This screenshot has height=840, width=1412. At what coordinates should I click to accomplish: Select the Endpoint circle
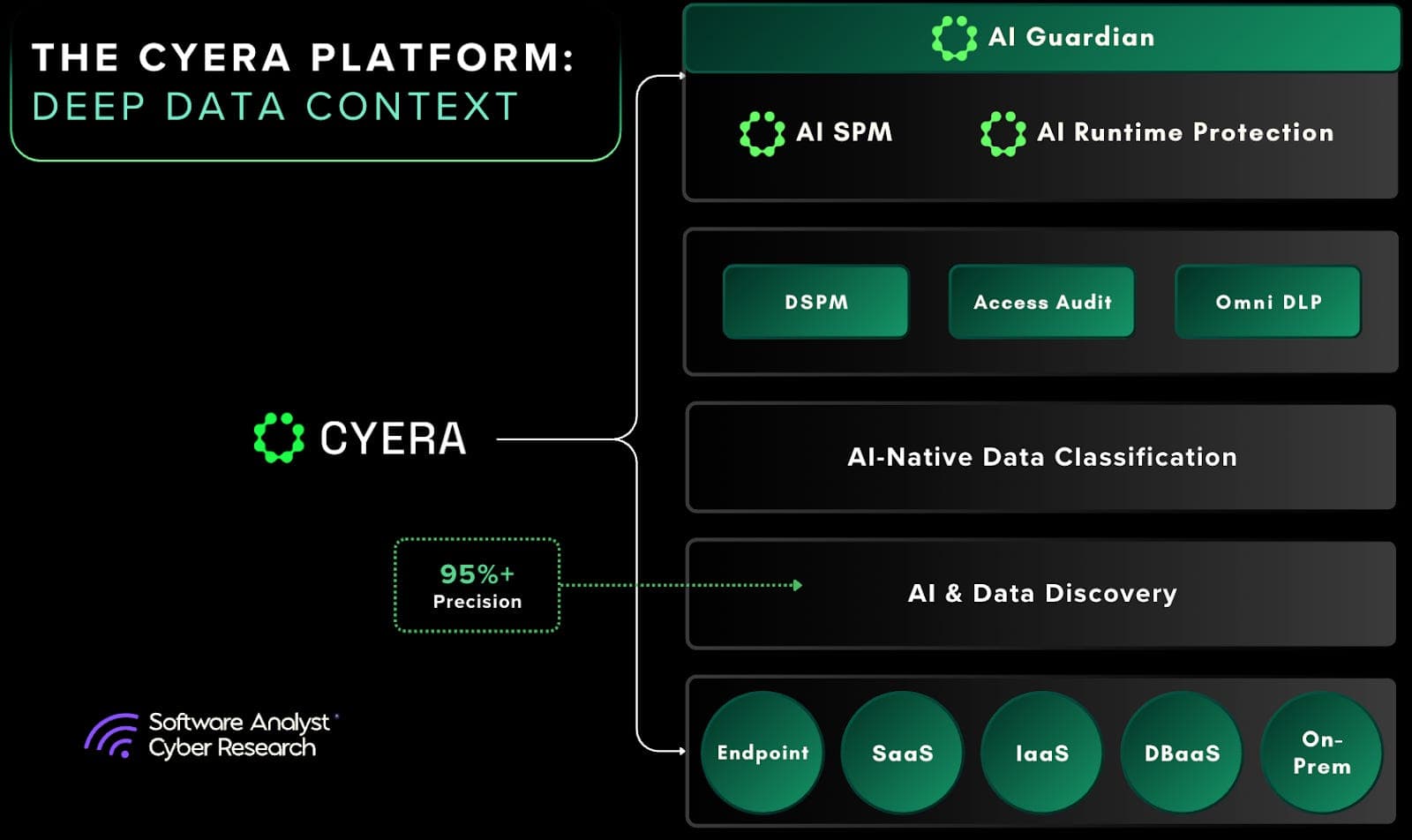pyautogui.click(x=762, y=753)
